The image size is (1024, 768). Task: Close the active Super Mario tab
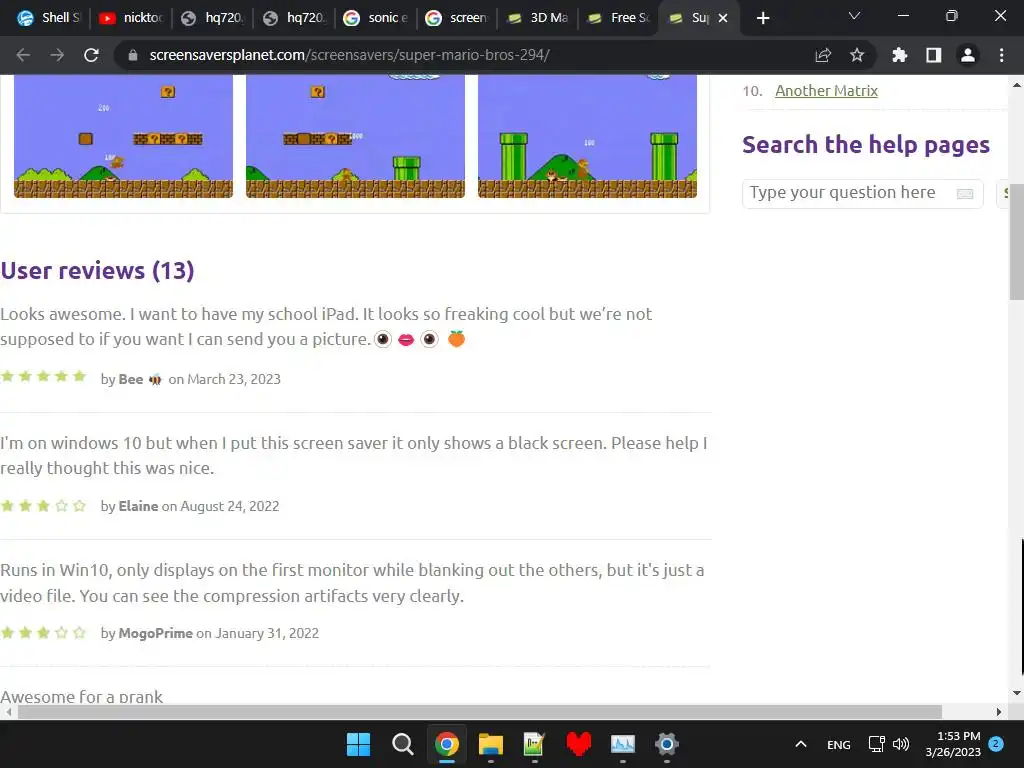coord(723,18)
